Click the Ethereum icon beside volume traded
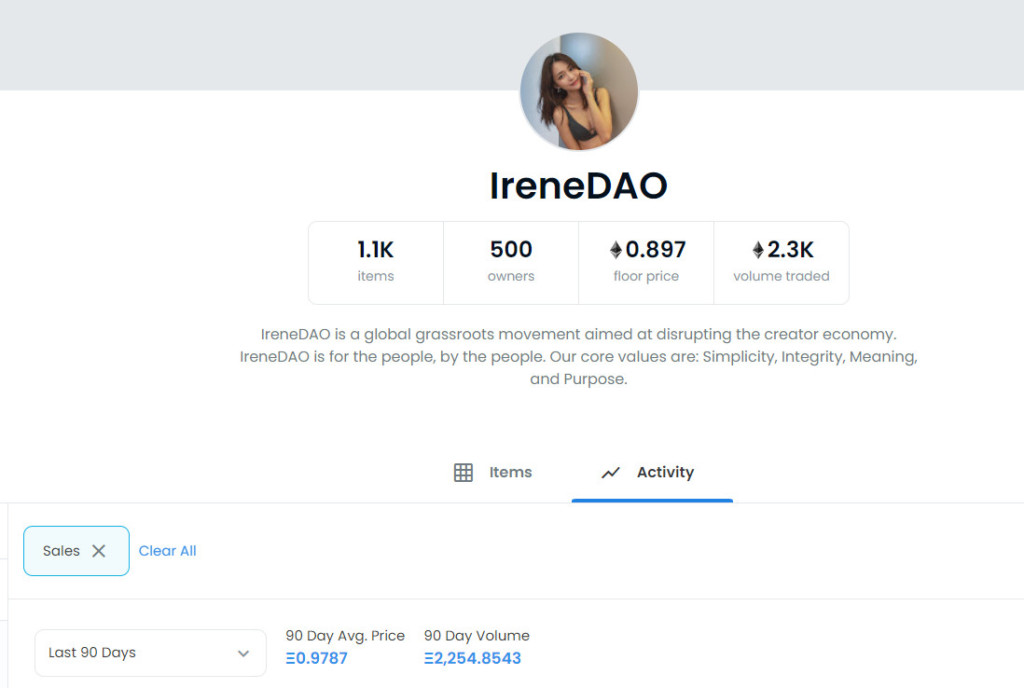 coord(758,250)
